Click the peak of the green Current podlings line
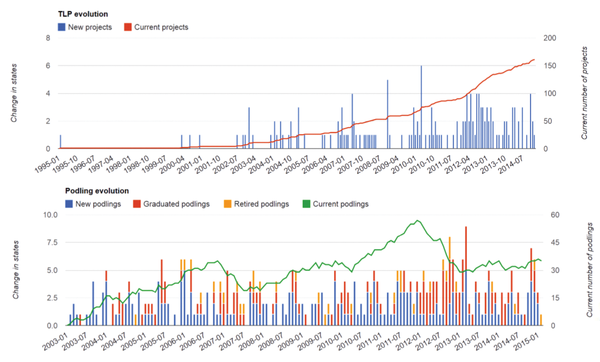The width and height of the screenshot is (600, 362). (x=418, y=220)
